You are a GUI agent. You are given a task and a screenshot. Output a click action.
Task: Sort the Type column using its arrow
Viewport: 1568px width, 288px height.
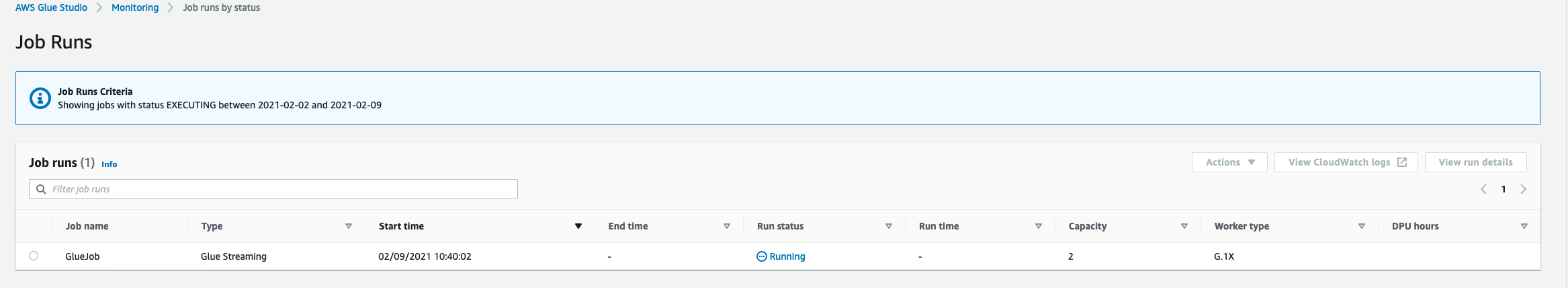tap(349, 226)
